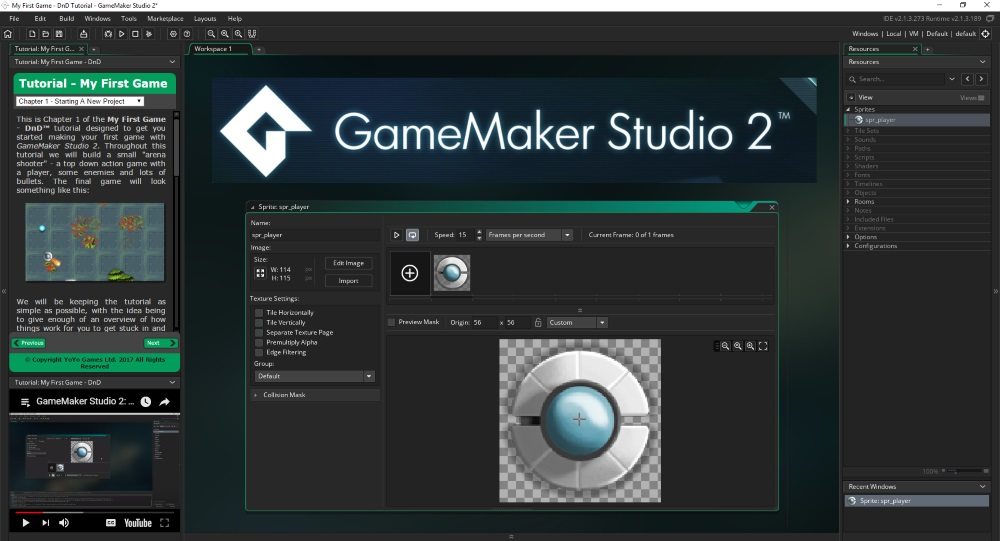Go to Previous tutorial page
The image size is (1000, 541).
[x=29, y=343]
